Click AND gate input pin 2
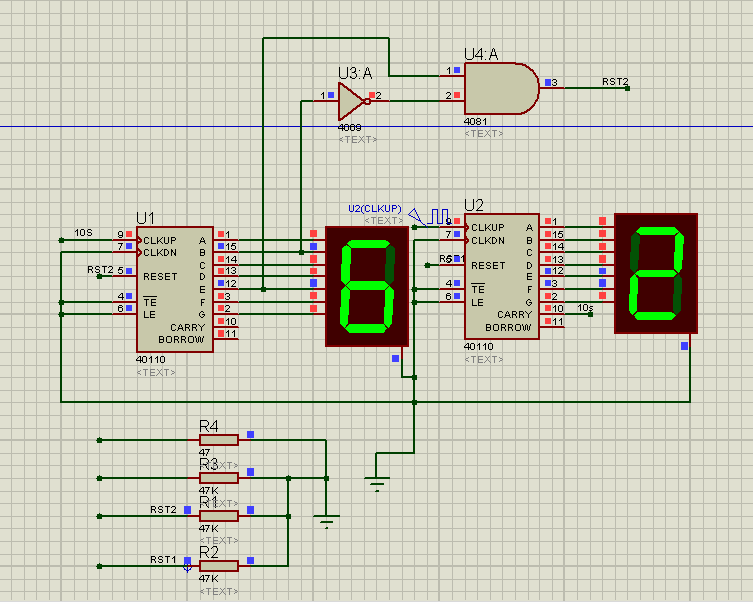Image resolution: width=753 pixels, height=604 pixels. pyautogui.click(x=452, y=100)
